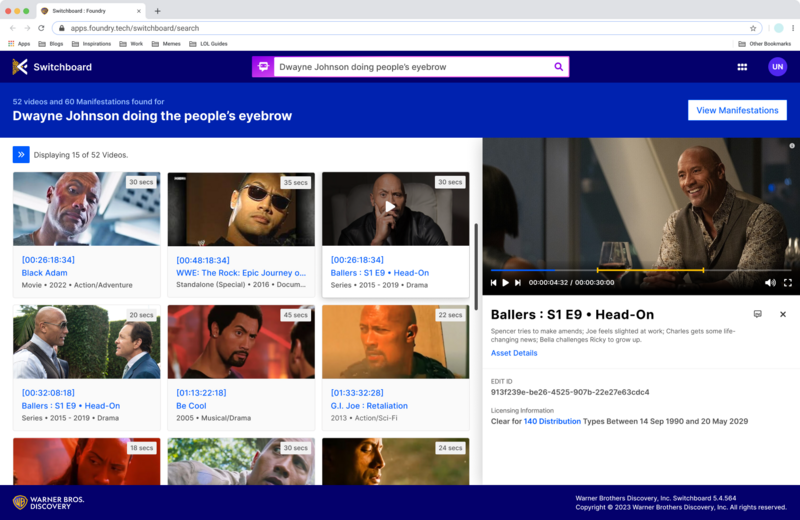Click the Be Cool title link
Viewport: 800px width, 520px height.
pos(191,406)
